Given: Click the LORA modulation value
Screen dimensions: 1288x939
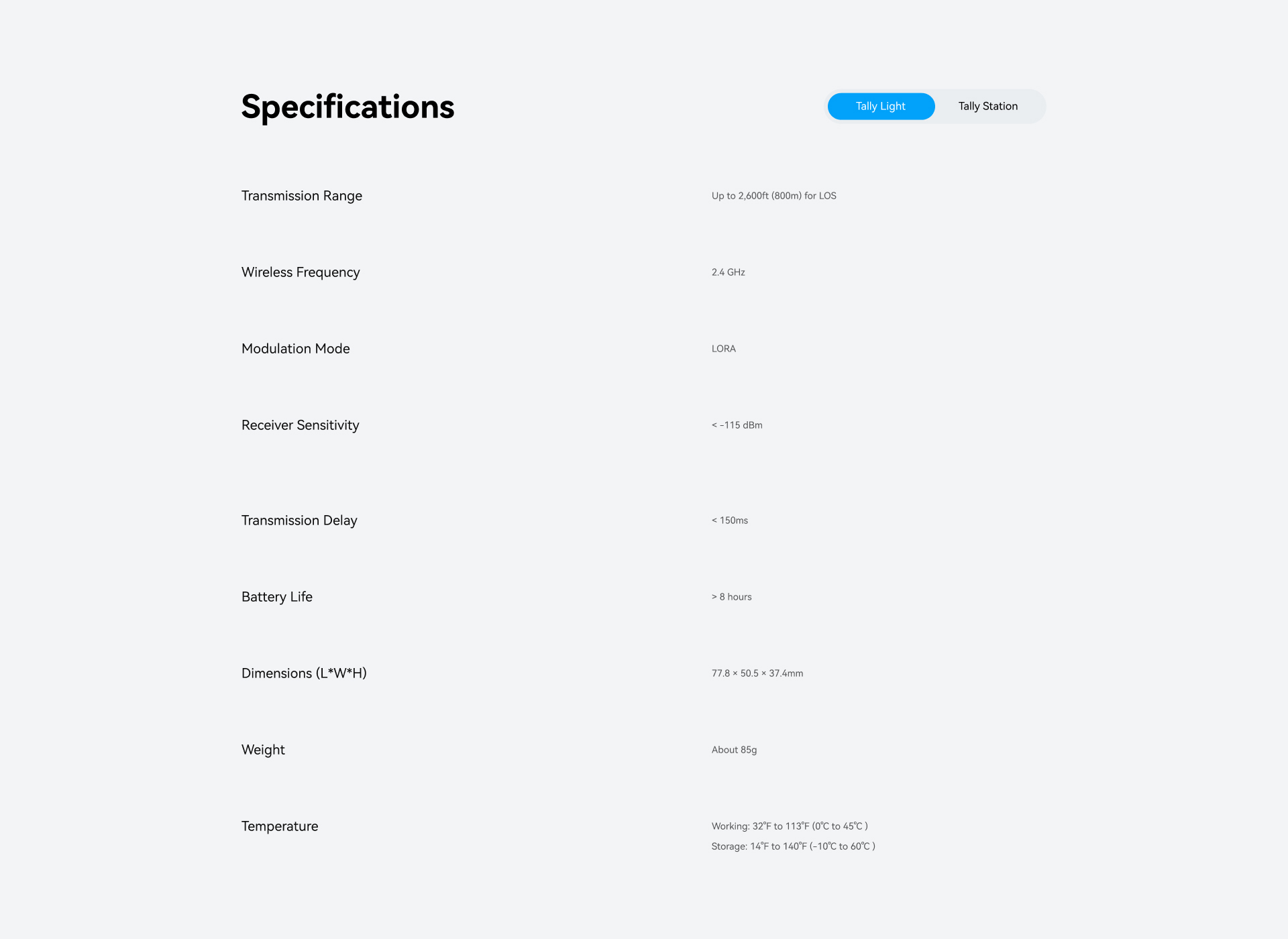Looking at the screenshot, I should click(723, 349).
